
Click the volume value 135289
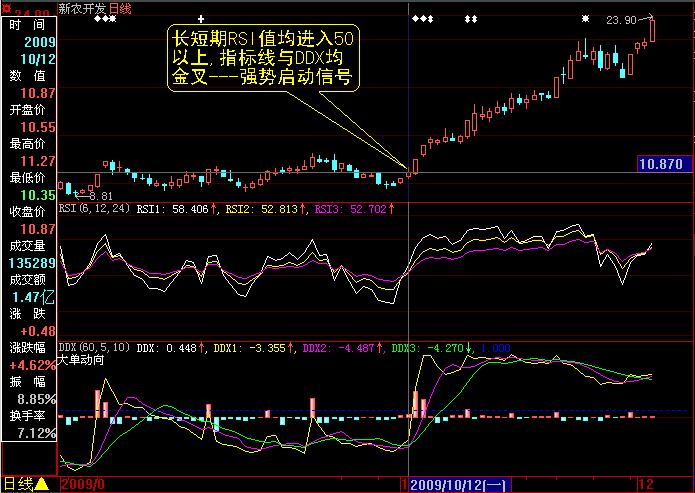pos(32,263)
